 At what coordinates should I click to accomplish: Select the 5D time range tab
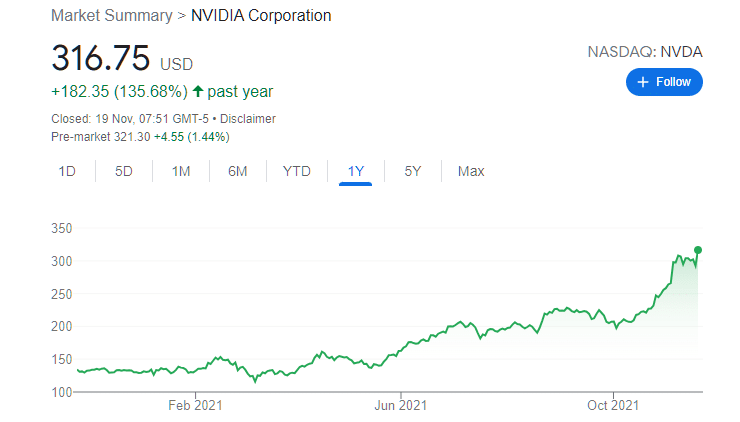click(x=124, y=171)
